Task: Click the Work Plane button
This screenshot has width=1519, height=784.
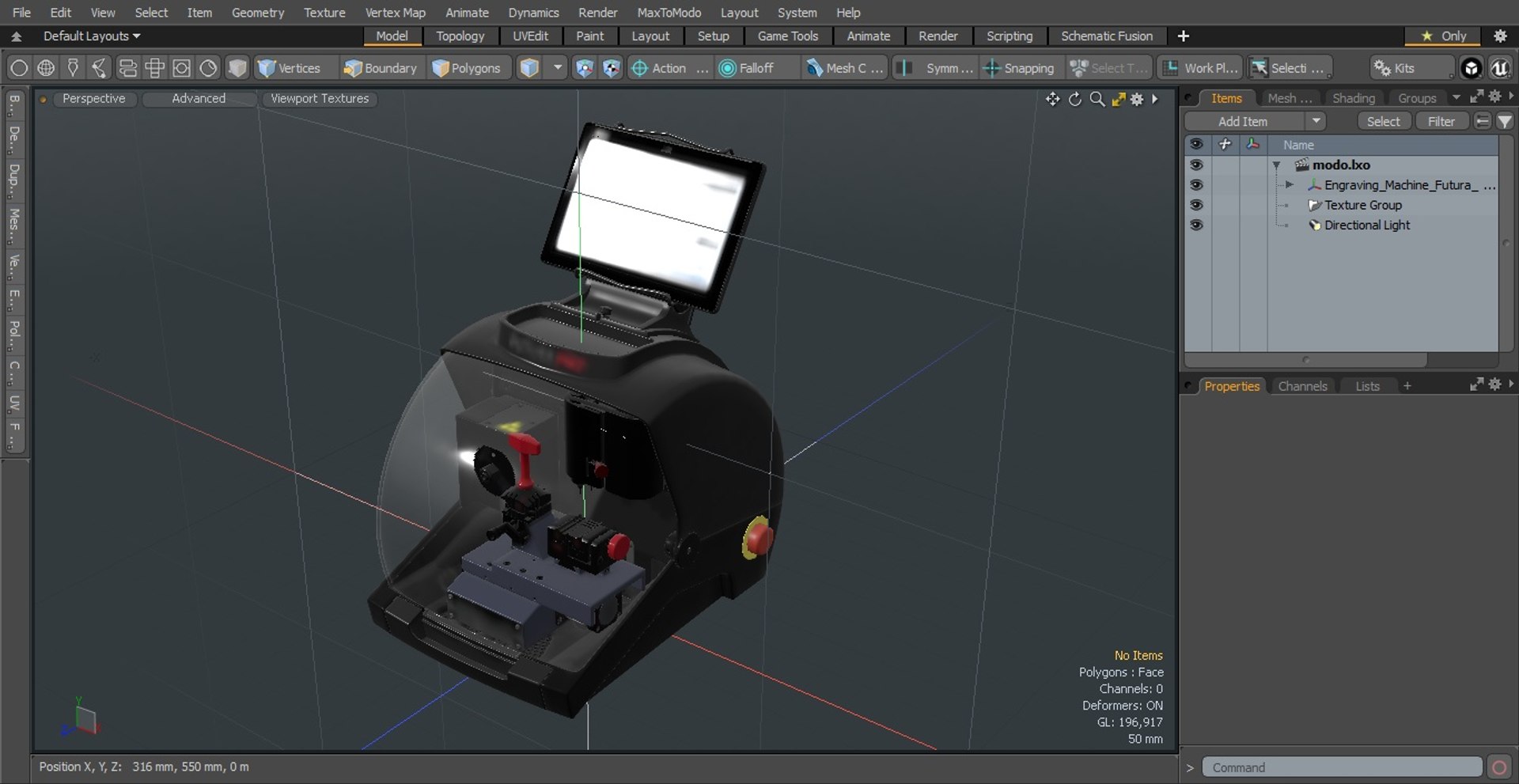Action: pos(1201,68)
